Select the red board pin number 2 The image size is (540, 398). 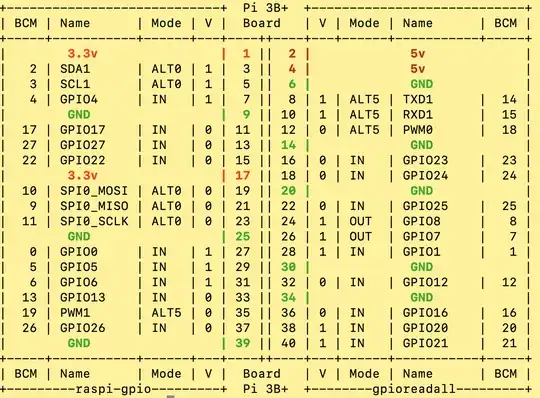(x=292, y=54)
